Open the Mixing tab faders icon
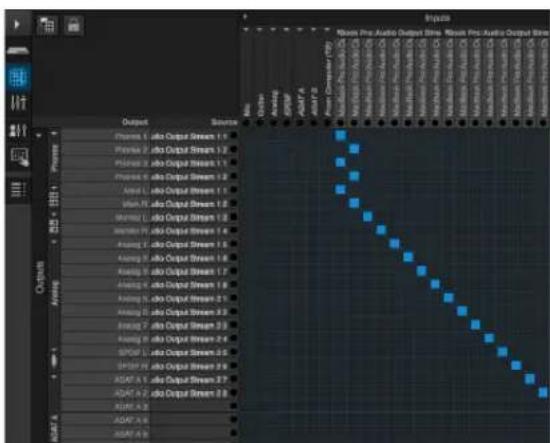Image resolution: width=550 pixels, height=443 pixels. click(x=18, y=103)
